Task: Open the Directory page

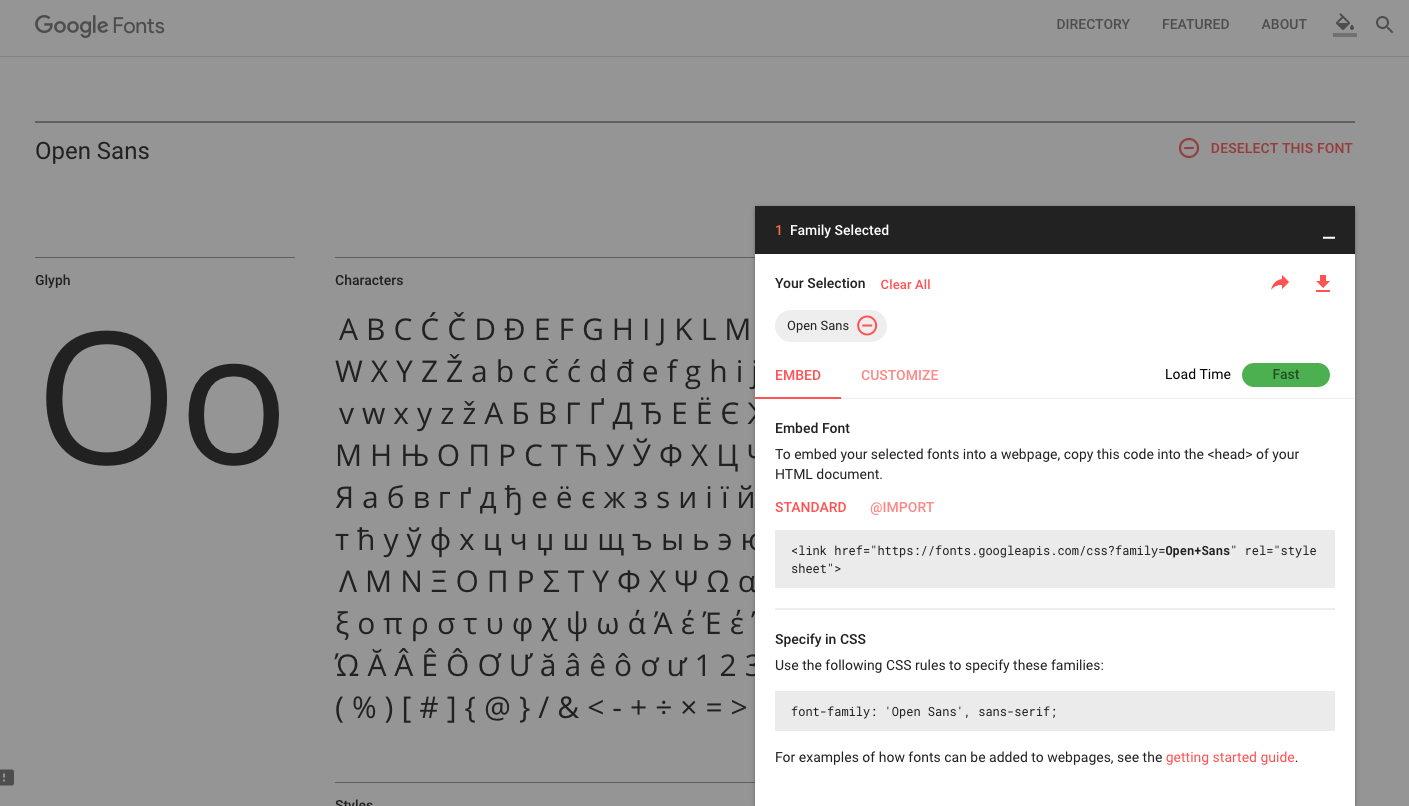Action: (x=1093, y=24)
